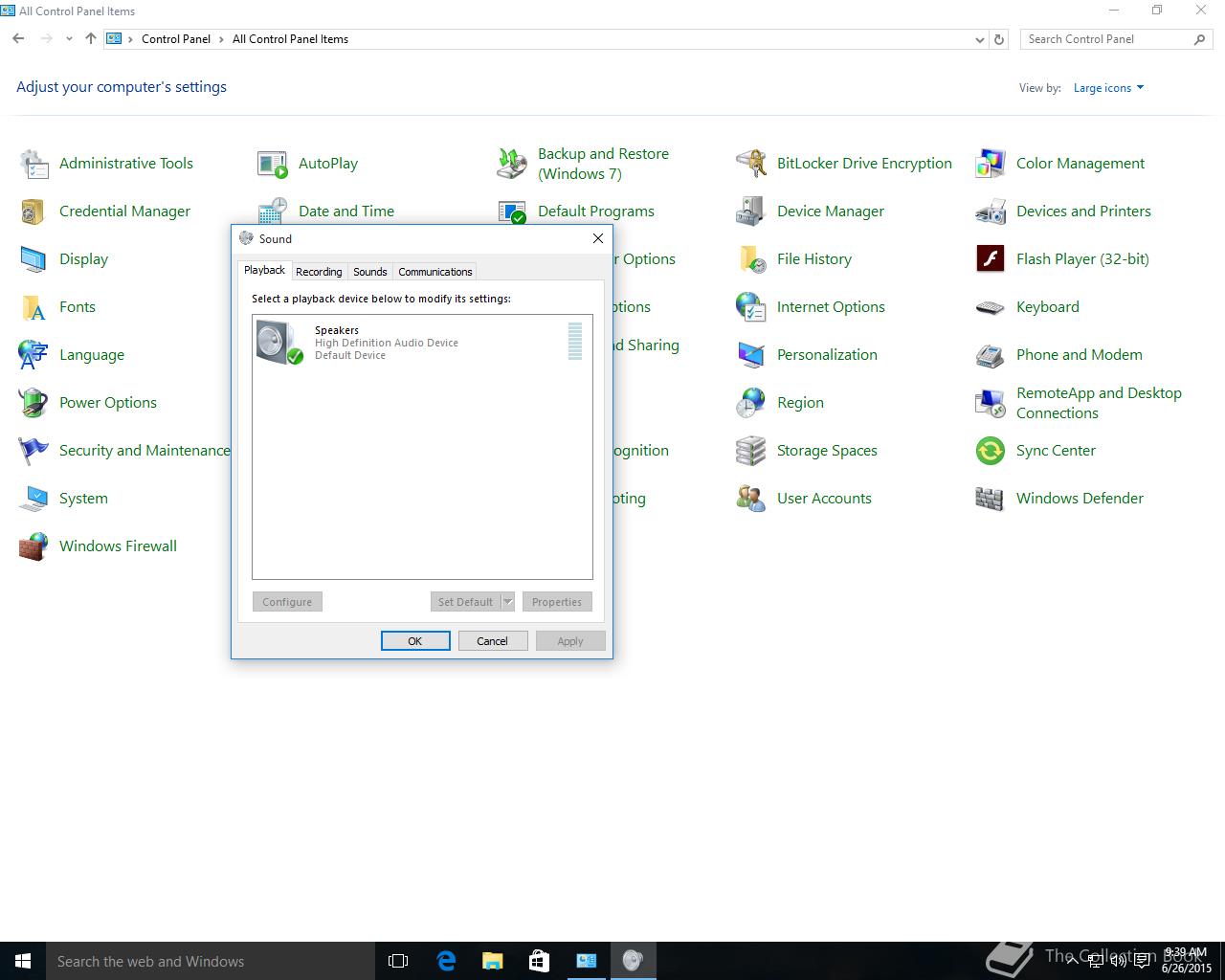Viewport: 1225px width, 980px height.
Task: Open Backup and Restore icon
Action: click(x=512, y=164)
